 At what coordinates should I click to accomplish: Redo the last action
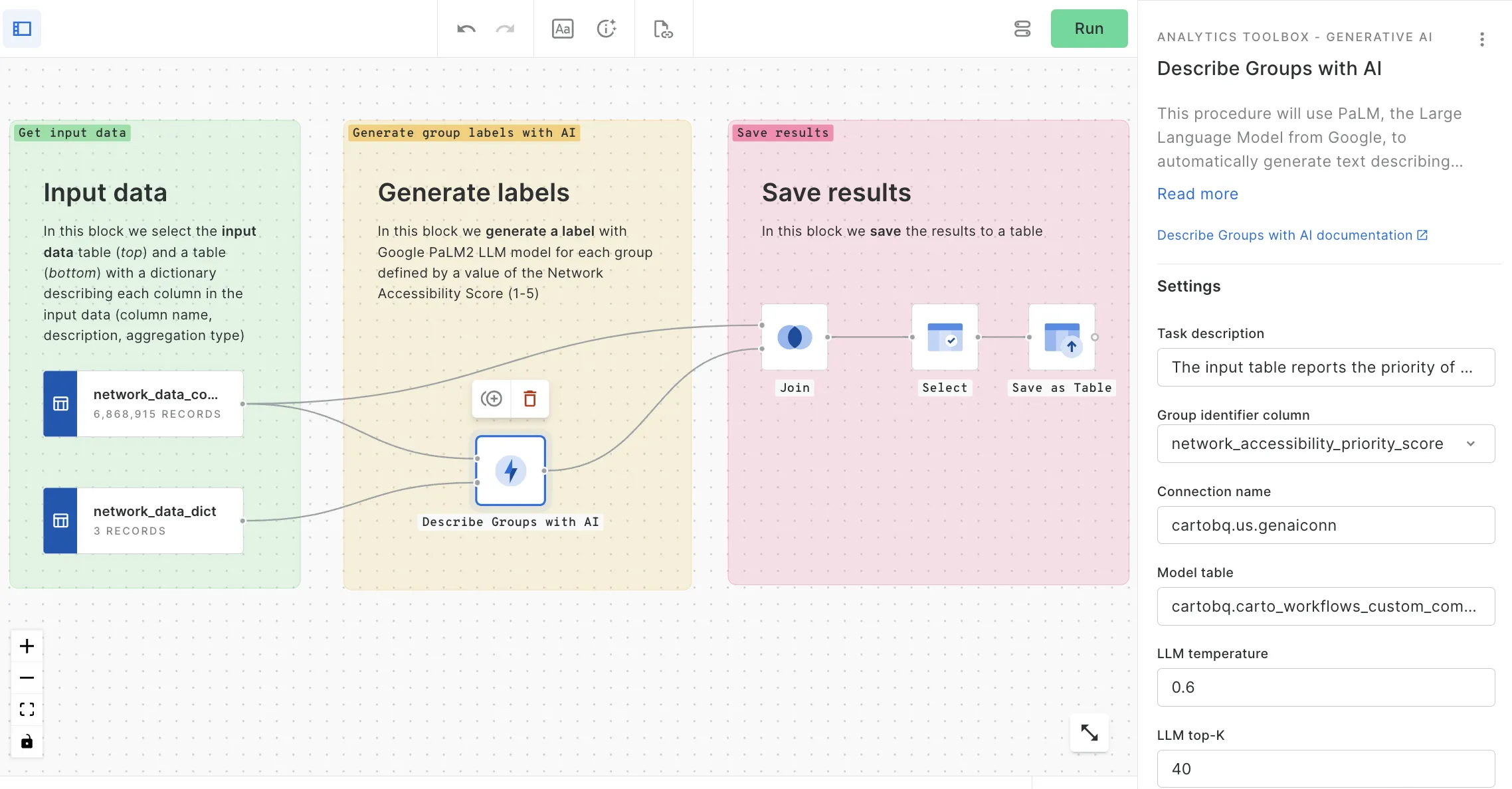click(506, 29)
